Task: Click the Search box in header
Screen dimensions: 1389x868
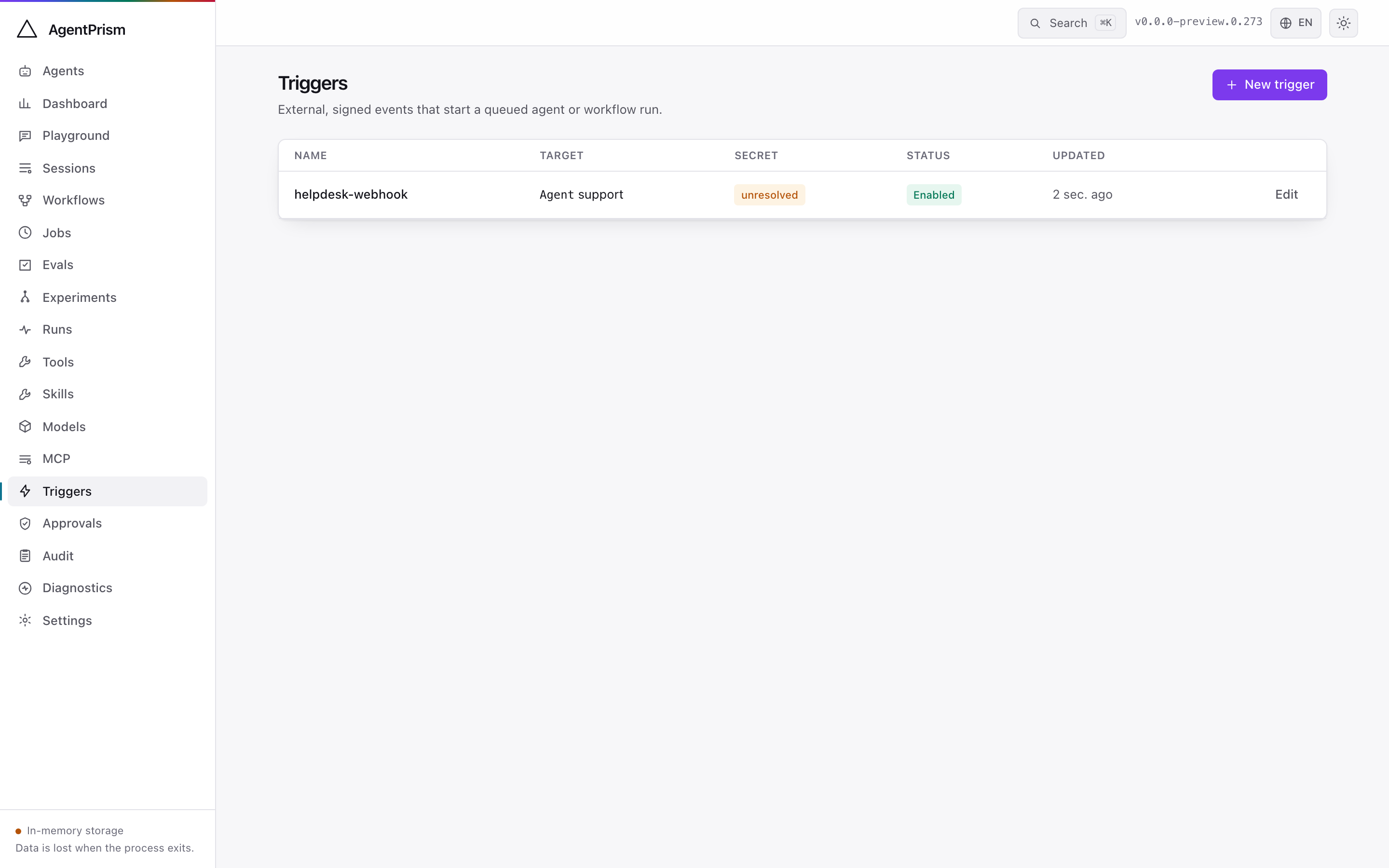Action: [1072, 23]
